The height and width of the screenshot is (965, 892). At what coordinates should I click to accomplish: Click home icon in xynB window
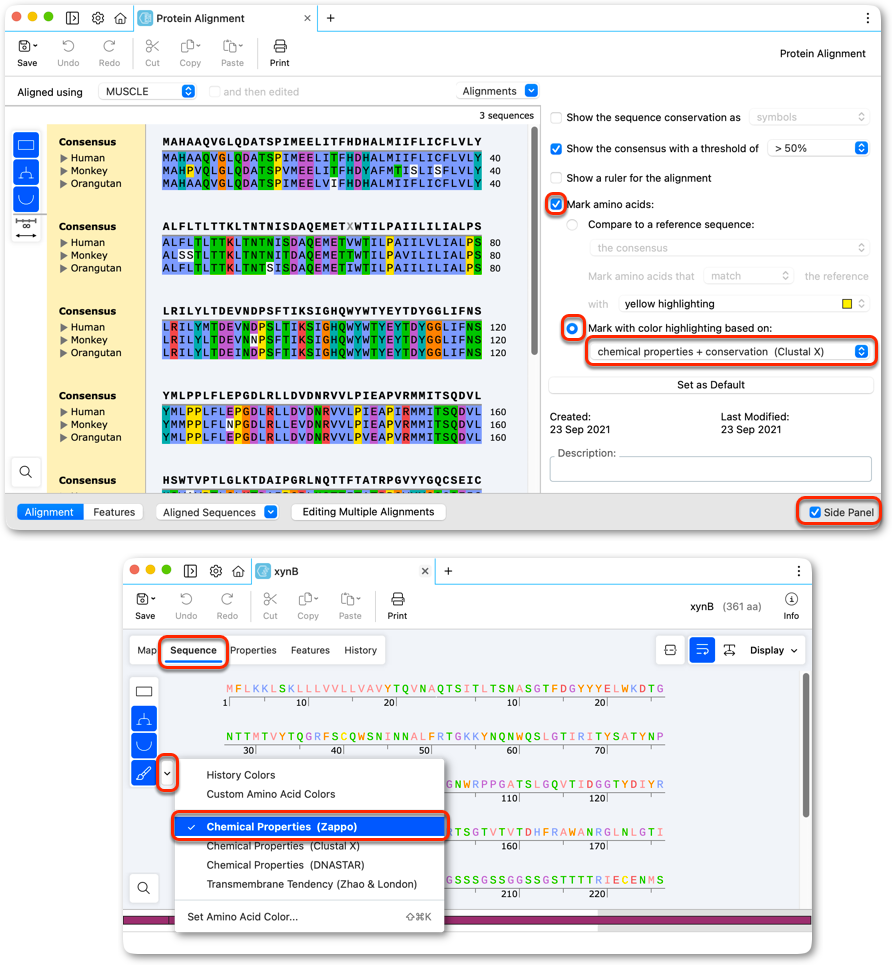238,571
